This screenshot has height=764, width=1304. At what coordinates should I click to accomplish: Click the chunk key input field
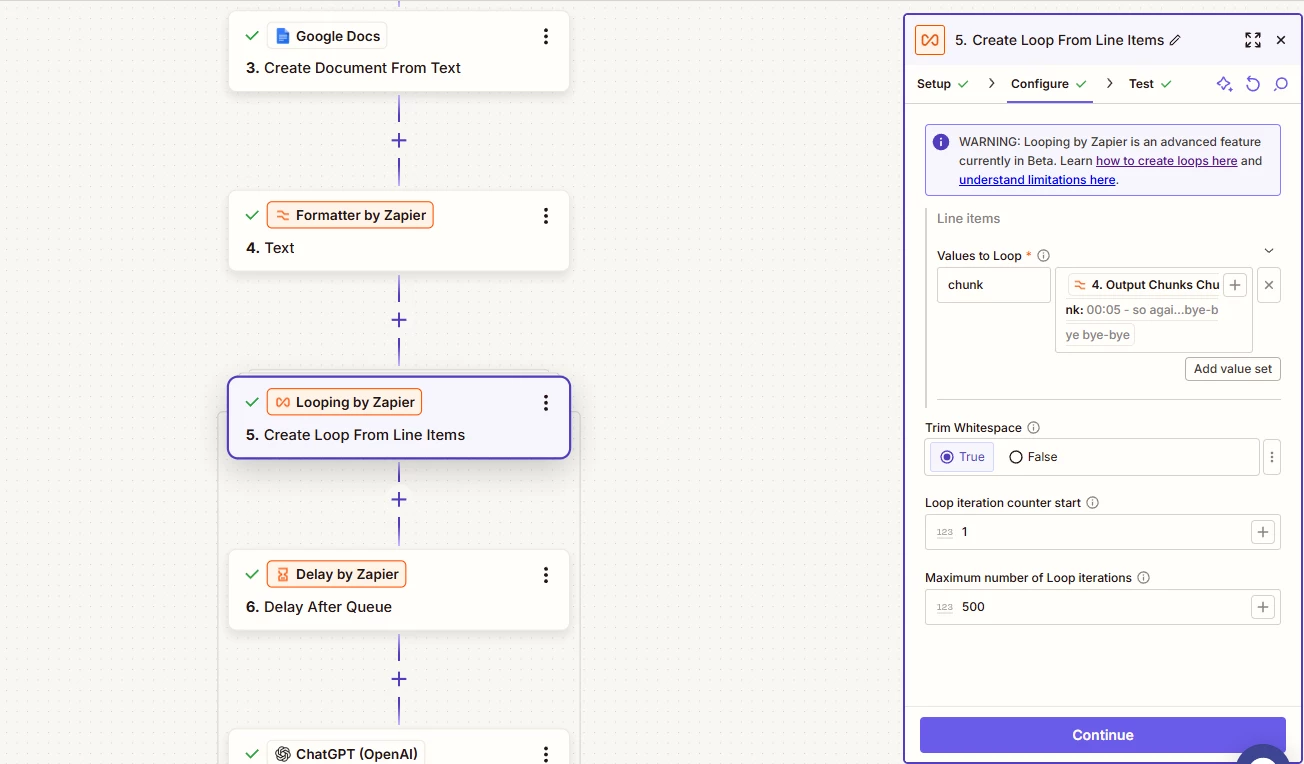tap(994, 285)
